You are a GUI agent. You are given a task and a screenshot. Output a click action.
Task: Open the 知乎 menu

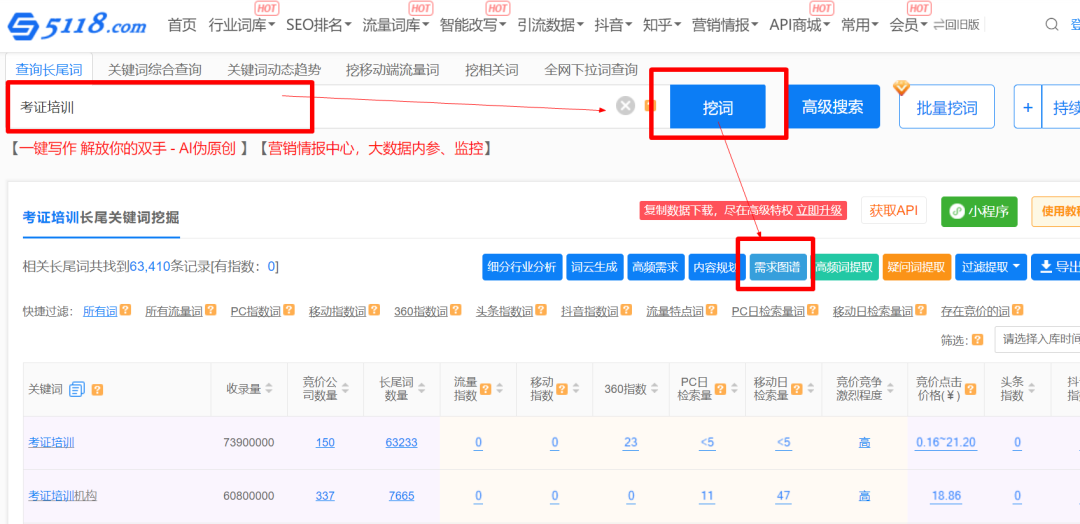pyautogui.click(x=661, y=25)
